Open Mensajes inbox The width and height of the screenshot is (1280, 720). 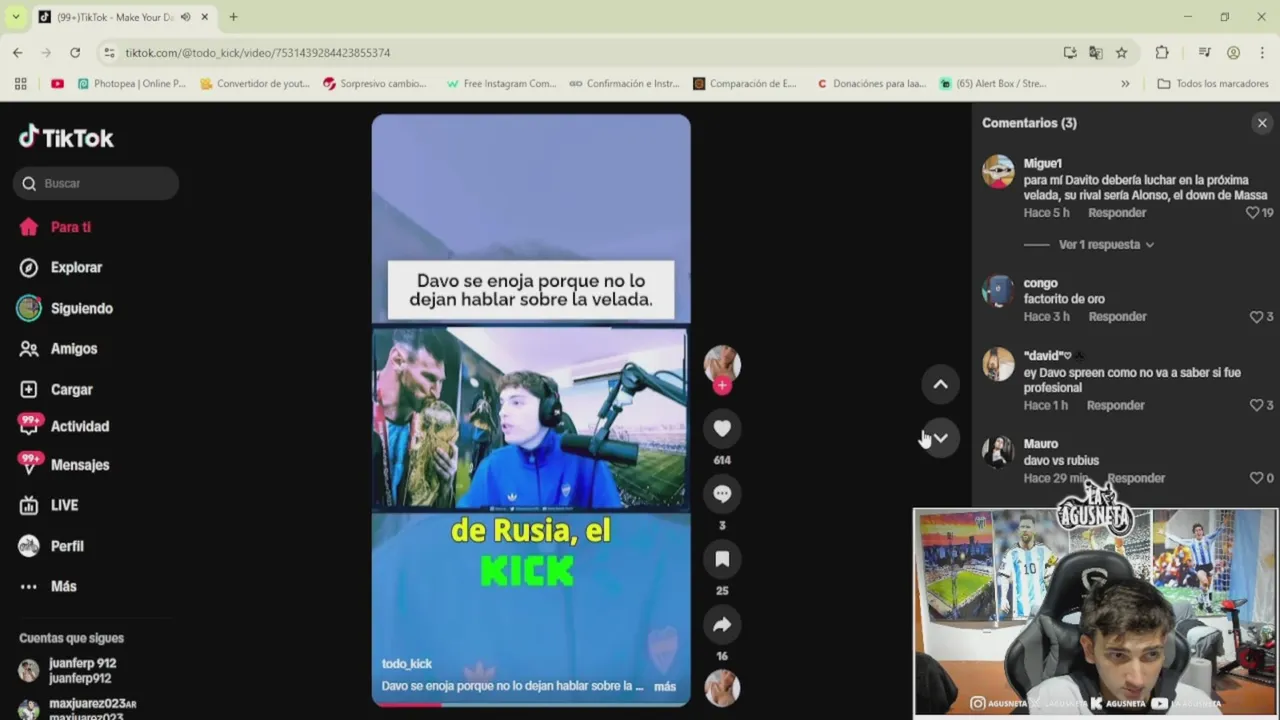coord(65,465)
